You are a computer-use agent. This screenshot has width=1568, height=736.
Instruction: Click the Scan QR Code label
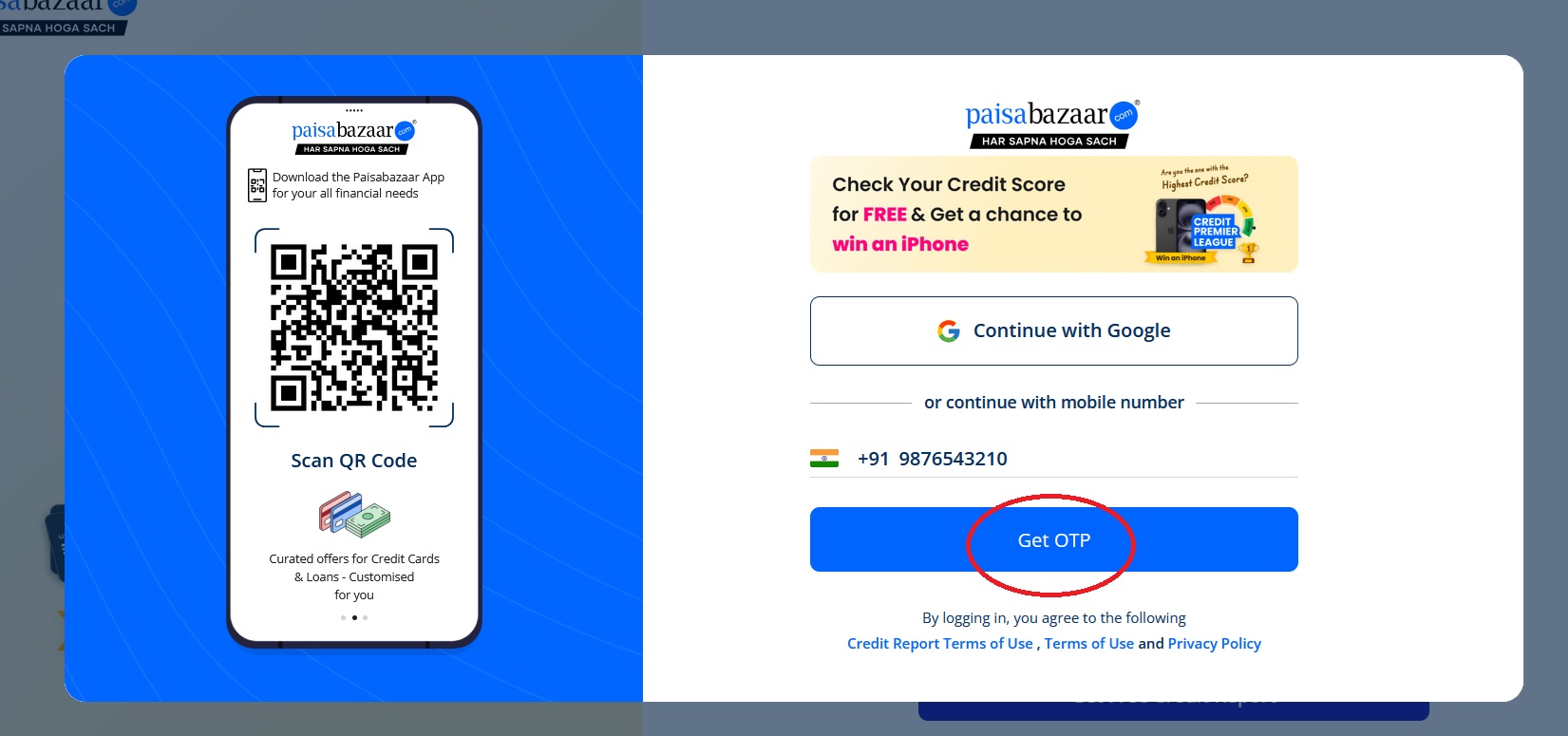tap(354, 461)
